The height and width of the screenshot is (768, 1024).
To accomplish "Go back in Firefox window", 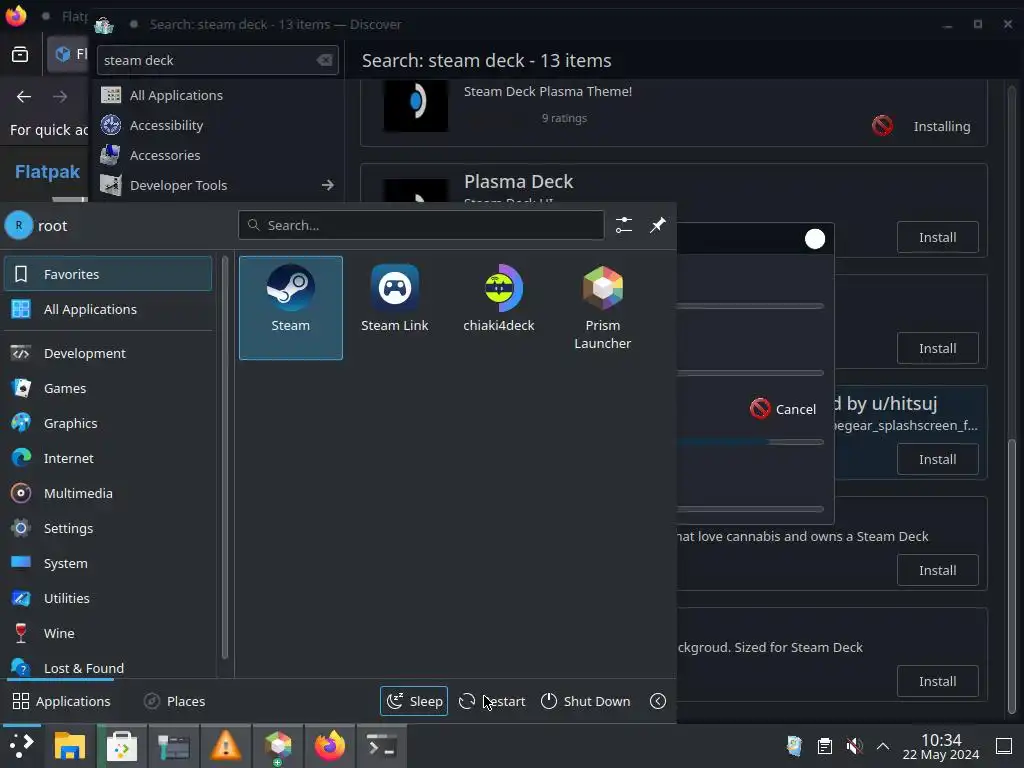I will [x=24, y=97].
